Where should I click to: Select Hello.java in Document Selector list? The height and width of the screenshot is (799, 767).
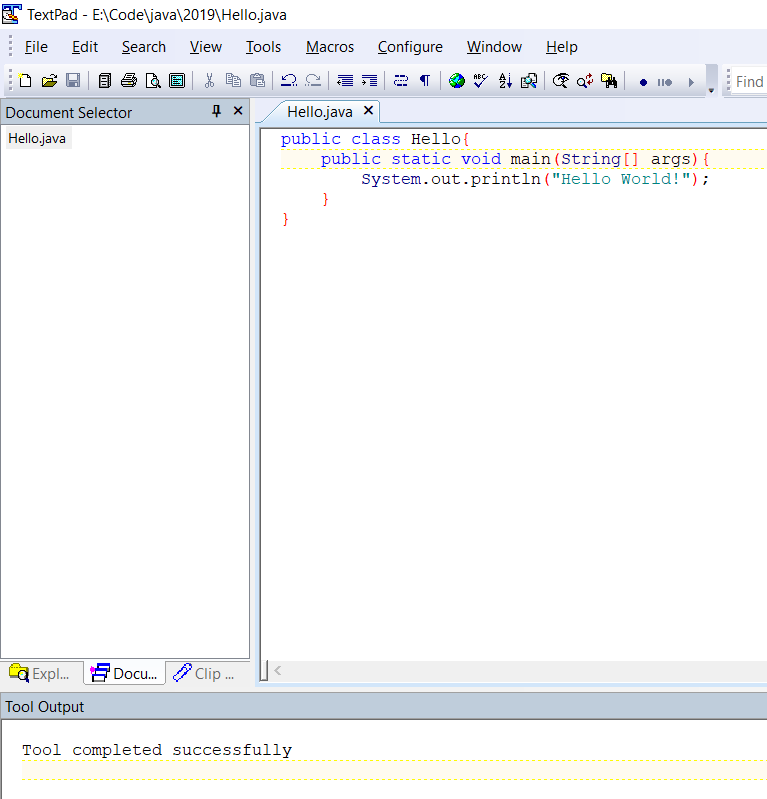37,139
